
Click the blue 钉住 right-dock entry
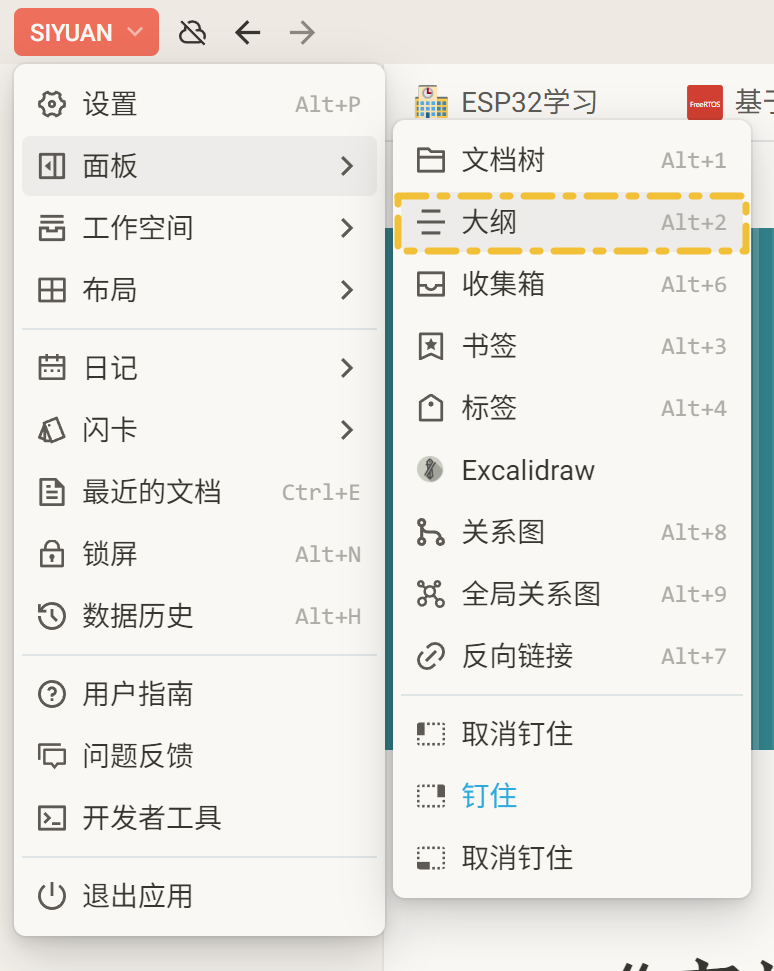[572, 796]
